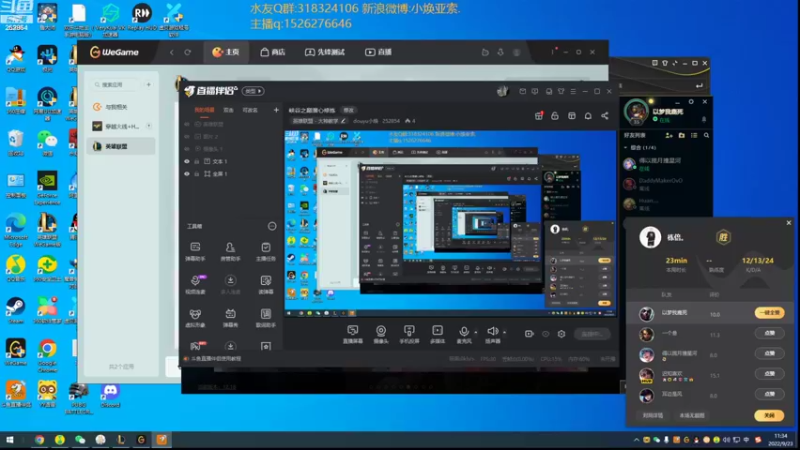Add 直播屏幕 screen source
Viewport: 800px width, 450px height.
[353, 335]
